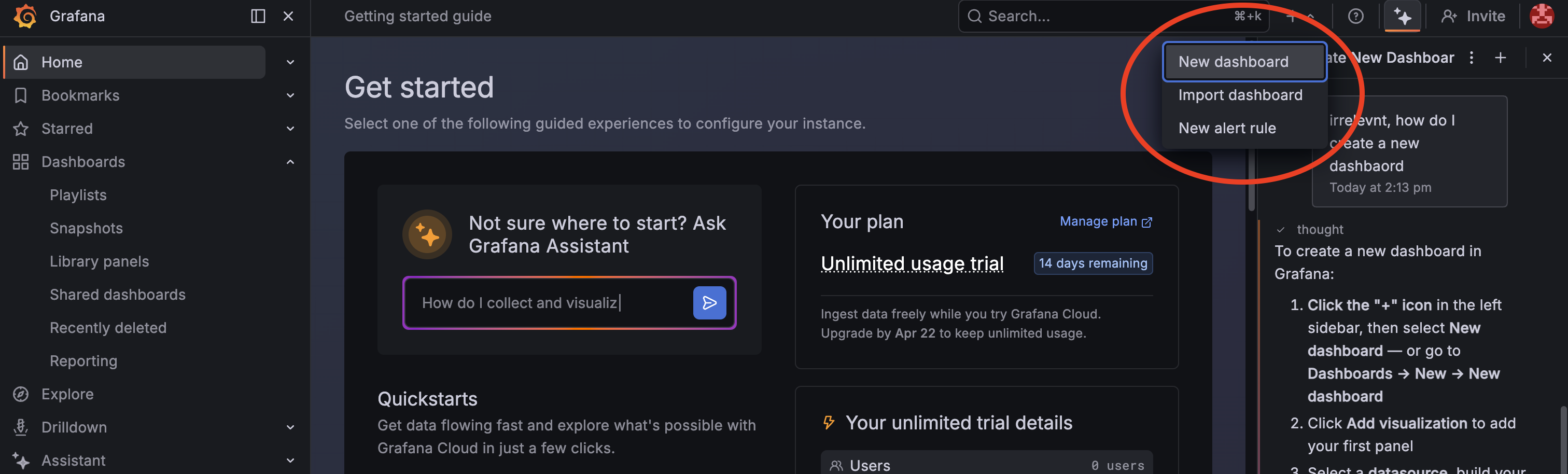Open the assistant chat kebab options menu
Viewport: 1568px width, 474px height.
(x=1472, y=58)
